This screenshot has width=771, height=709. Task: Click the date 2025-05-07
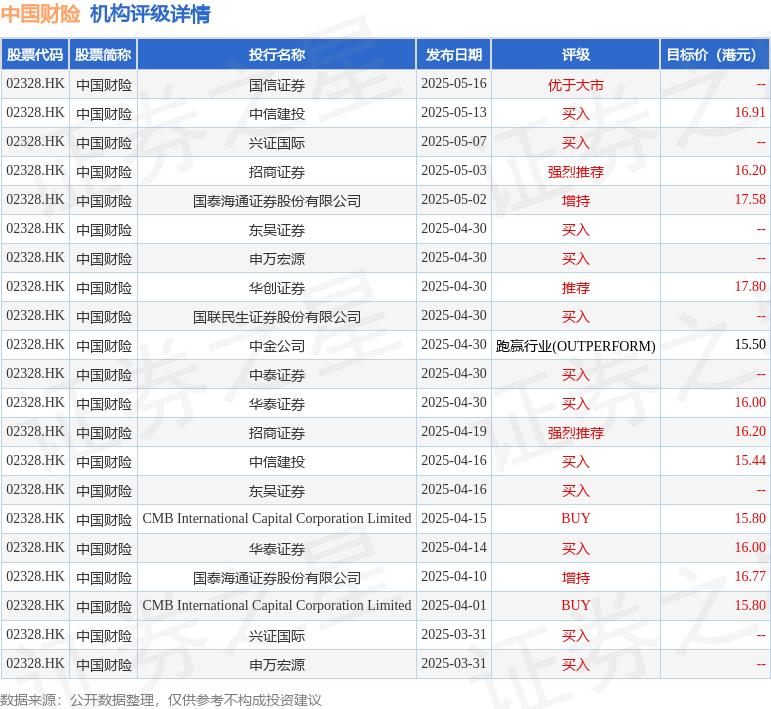[454, 142]
